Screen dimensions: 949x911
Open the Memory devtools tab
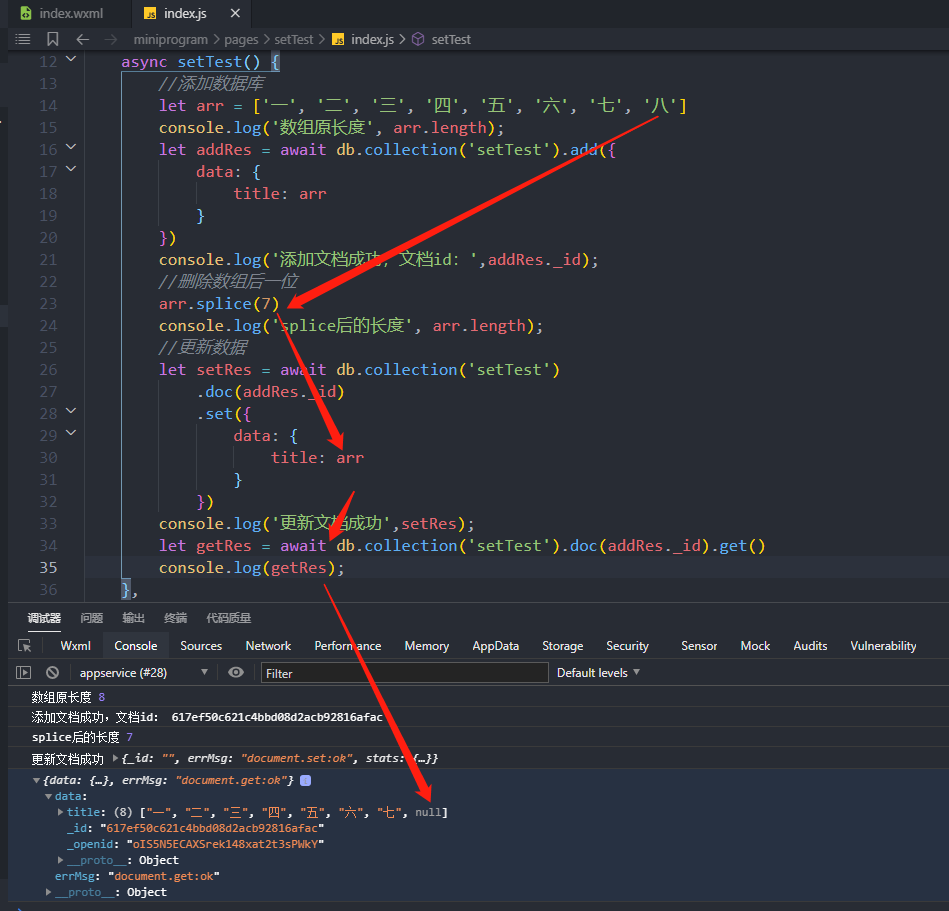click(x=427, y=646)
